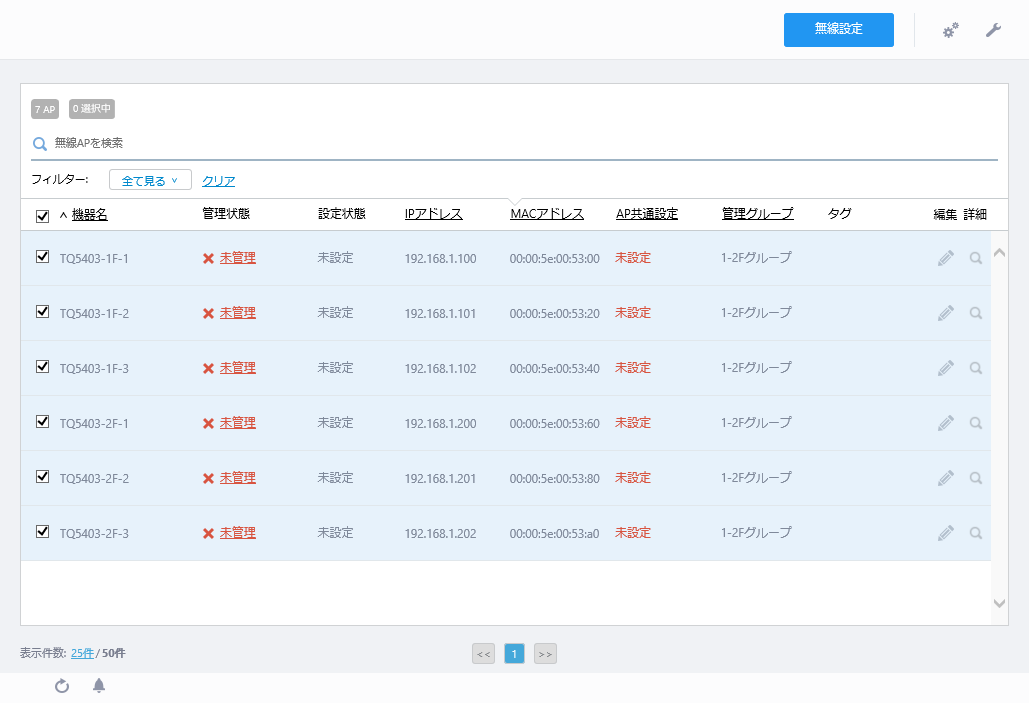Click IP address 192.168.1.102
The height and width of the screenshot is (703, 1029).
click(440, 369)
